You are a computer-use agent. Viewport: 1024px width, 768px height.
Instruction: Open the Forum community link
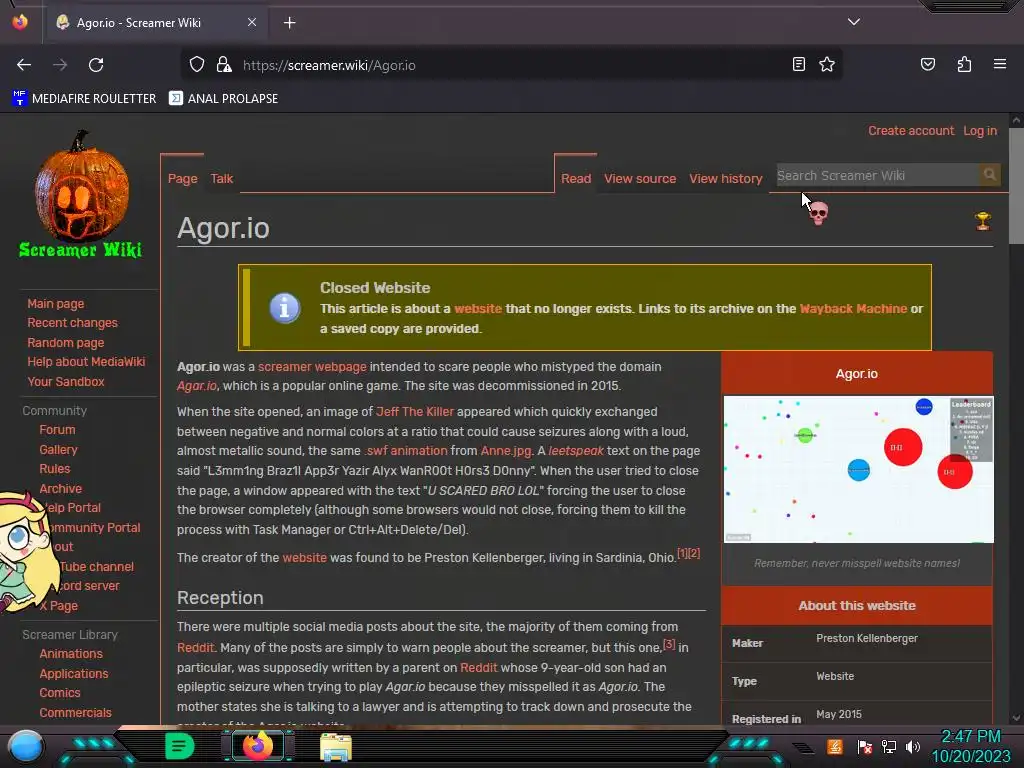coord(57,430)
